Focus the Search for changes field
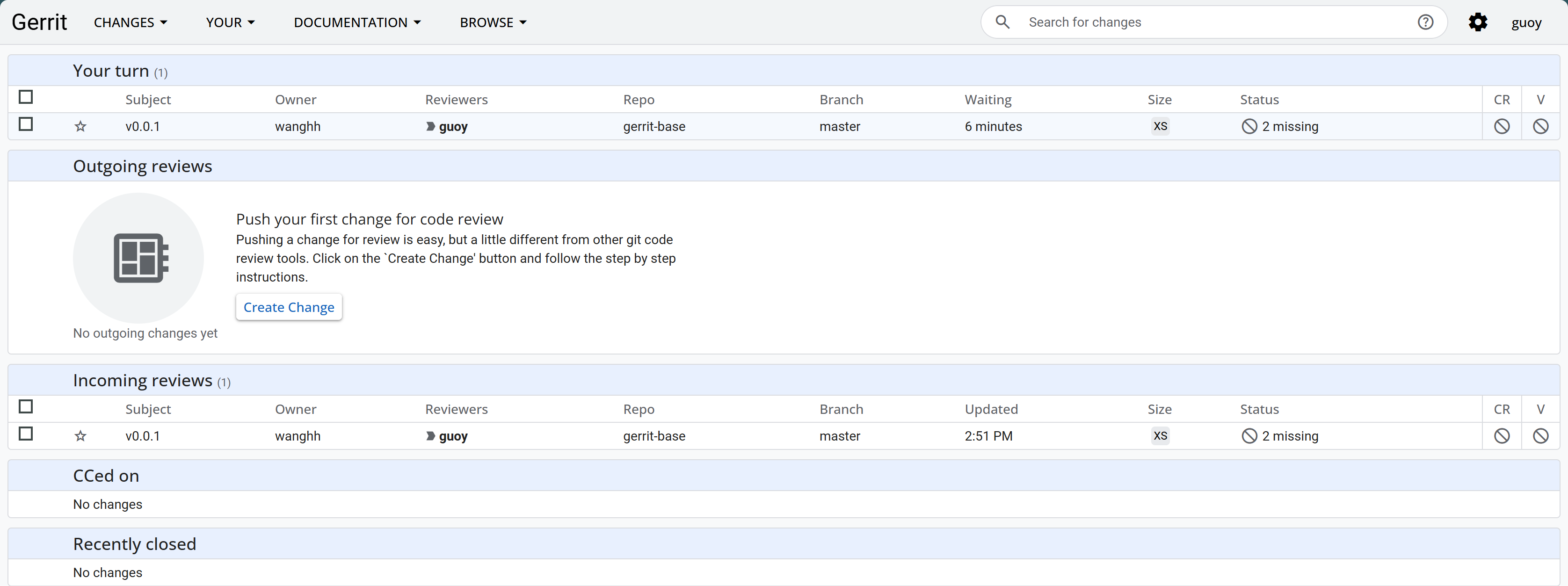This screenshot has height=586, width=1568. click(1211, 22)
